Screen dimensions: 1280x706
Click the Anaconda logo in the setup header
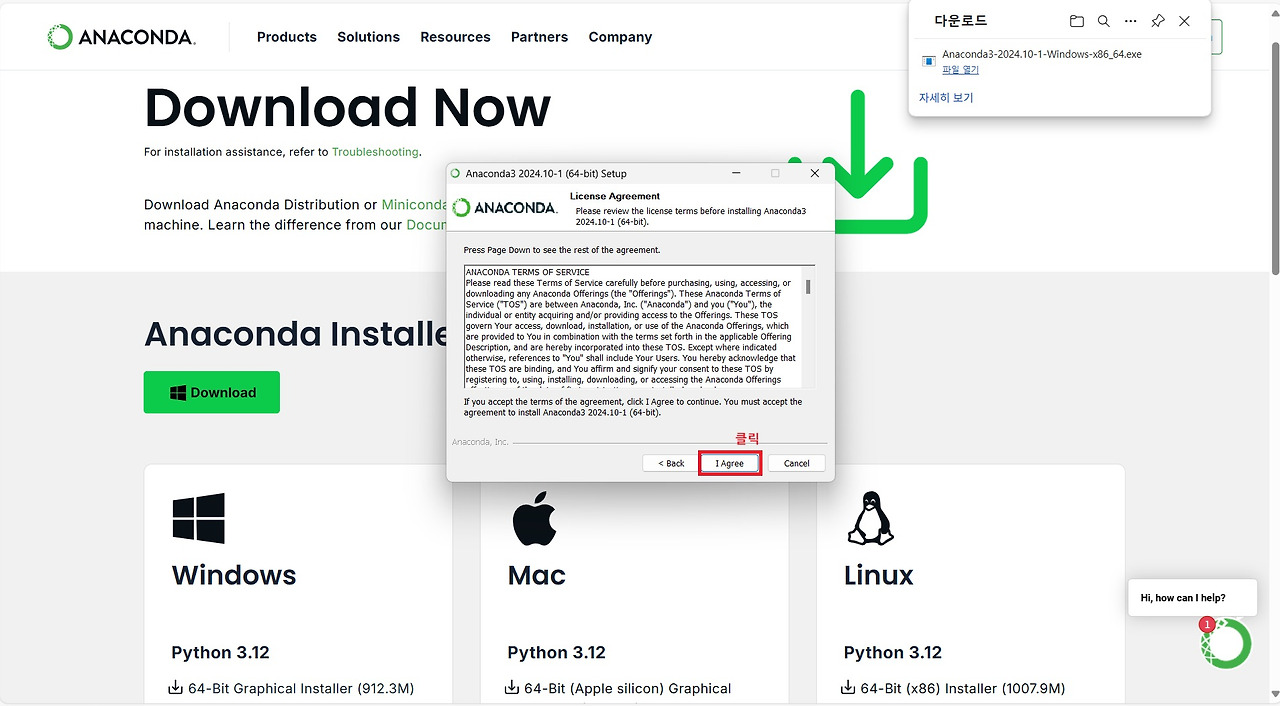505,208
